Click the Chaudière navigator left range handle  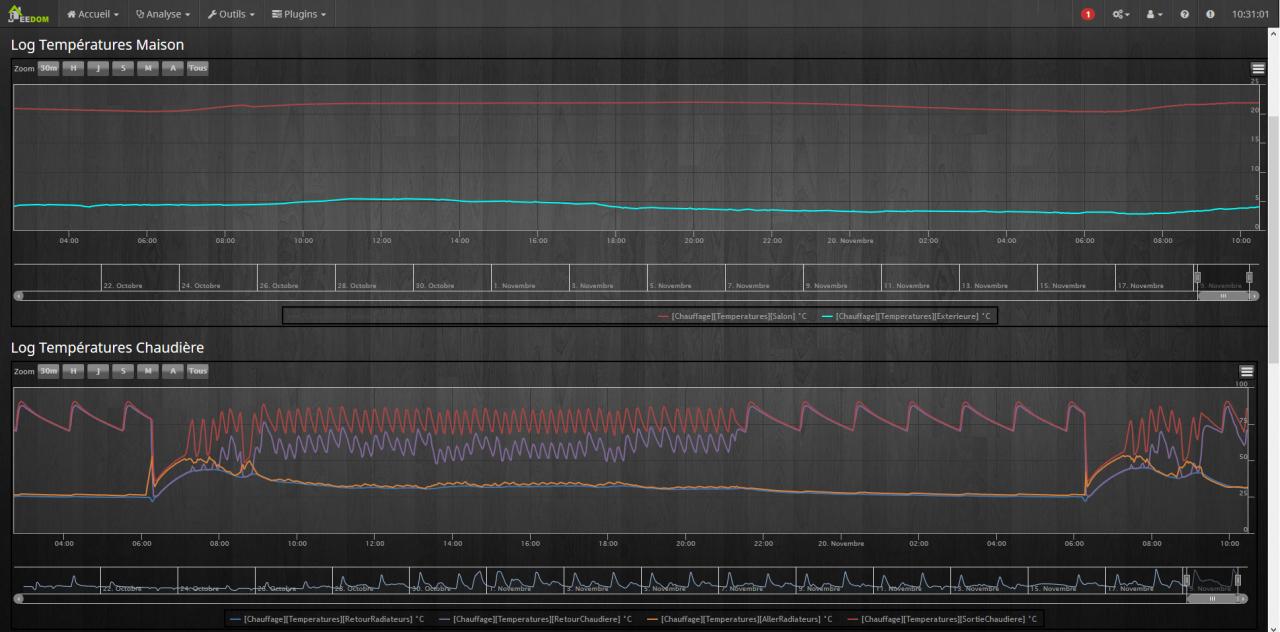coord(1187,580)
